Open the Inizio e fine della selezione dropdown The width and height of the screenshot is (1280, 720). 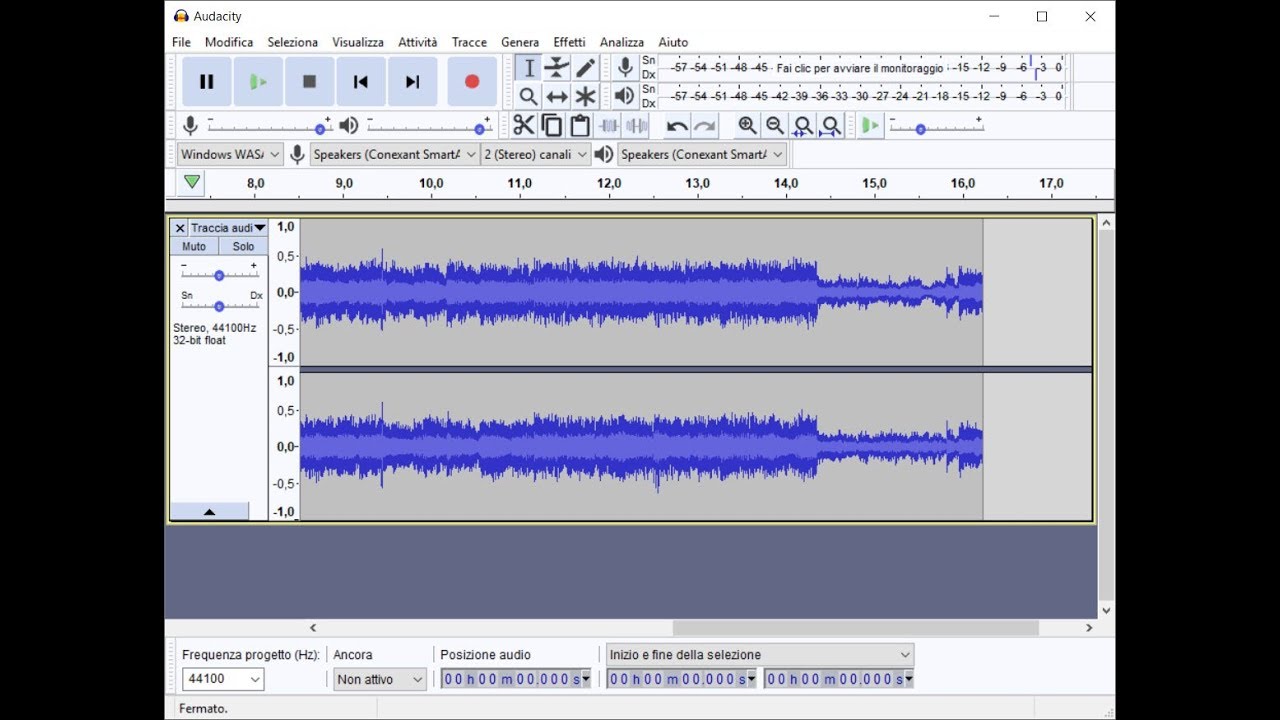[x=760, y=655]
